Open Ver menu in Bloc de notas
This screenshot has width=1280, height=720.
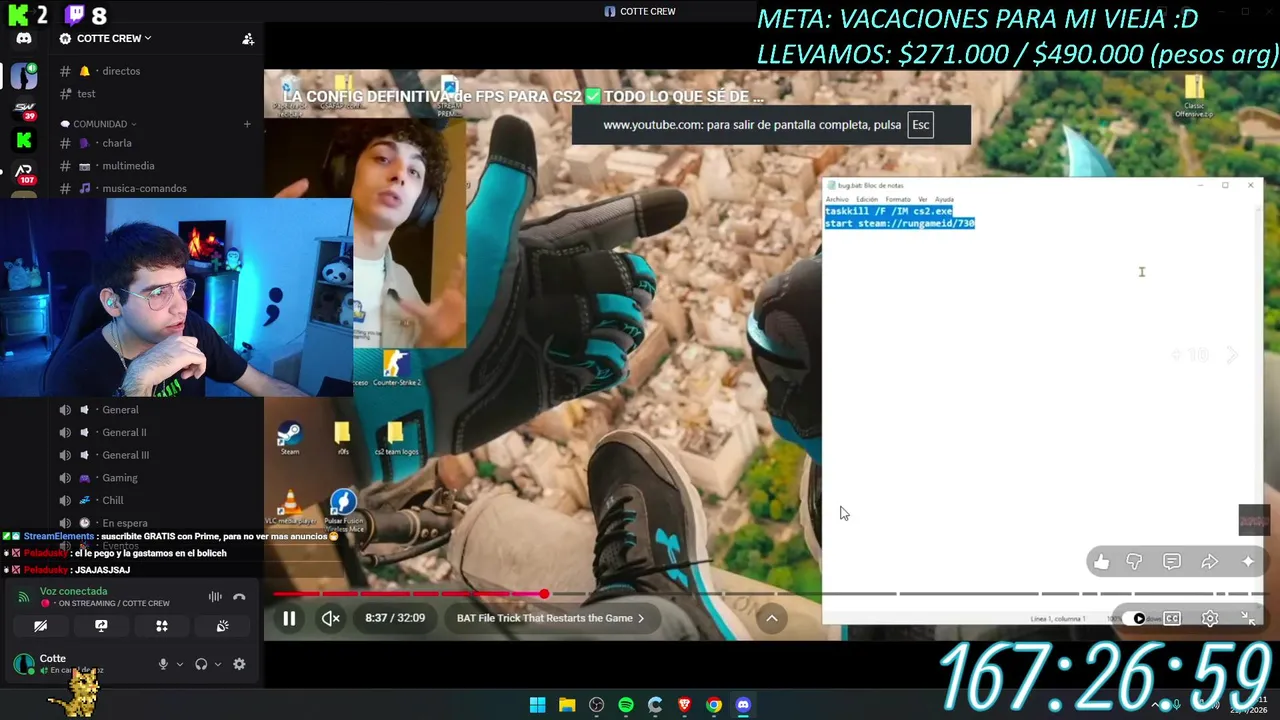point(923,199)
